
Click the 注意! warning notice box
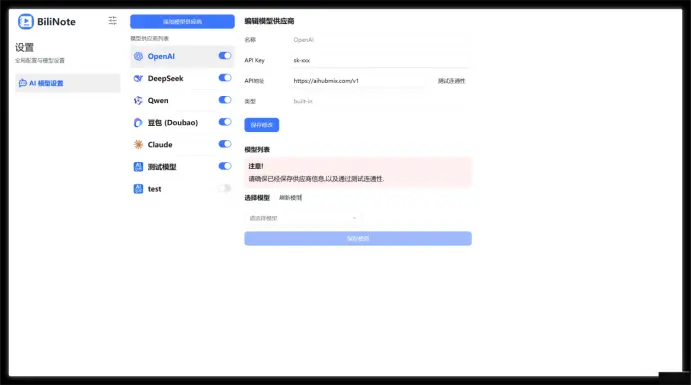point(358,172)
